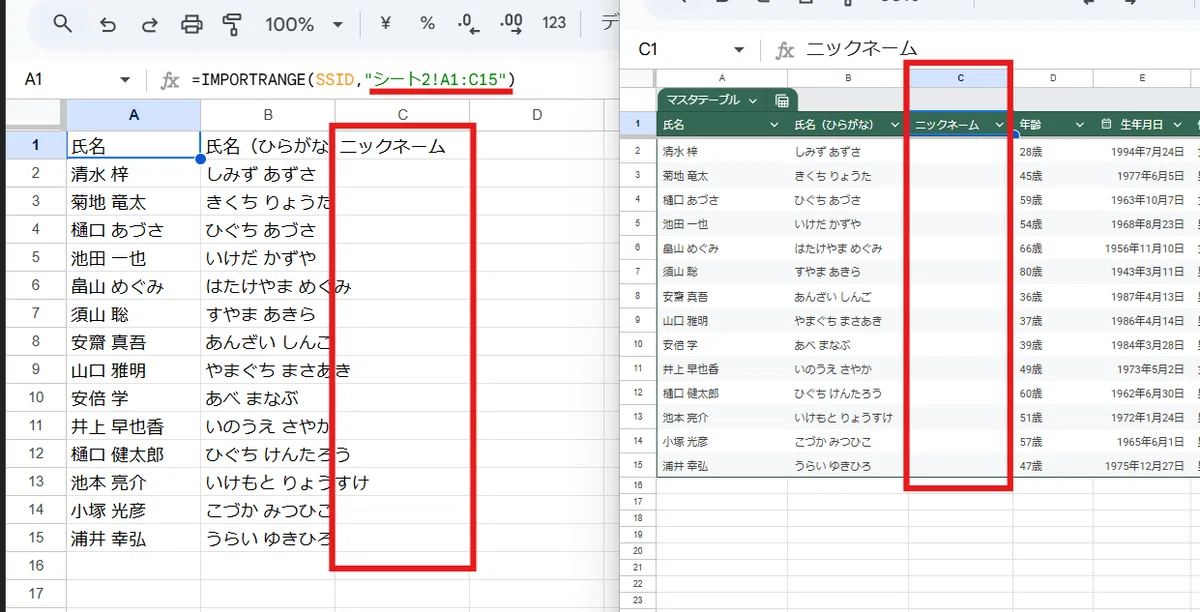The image size is (1200, 612).
Task: Click cell やまぐち まさあき in right table
Action: [848, 321]
